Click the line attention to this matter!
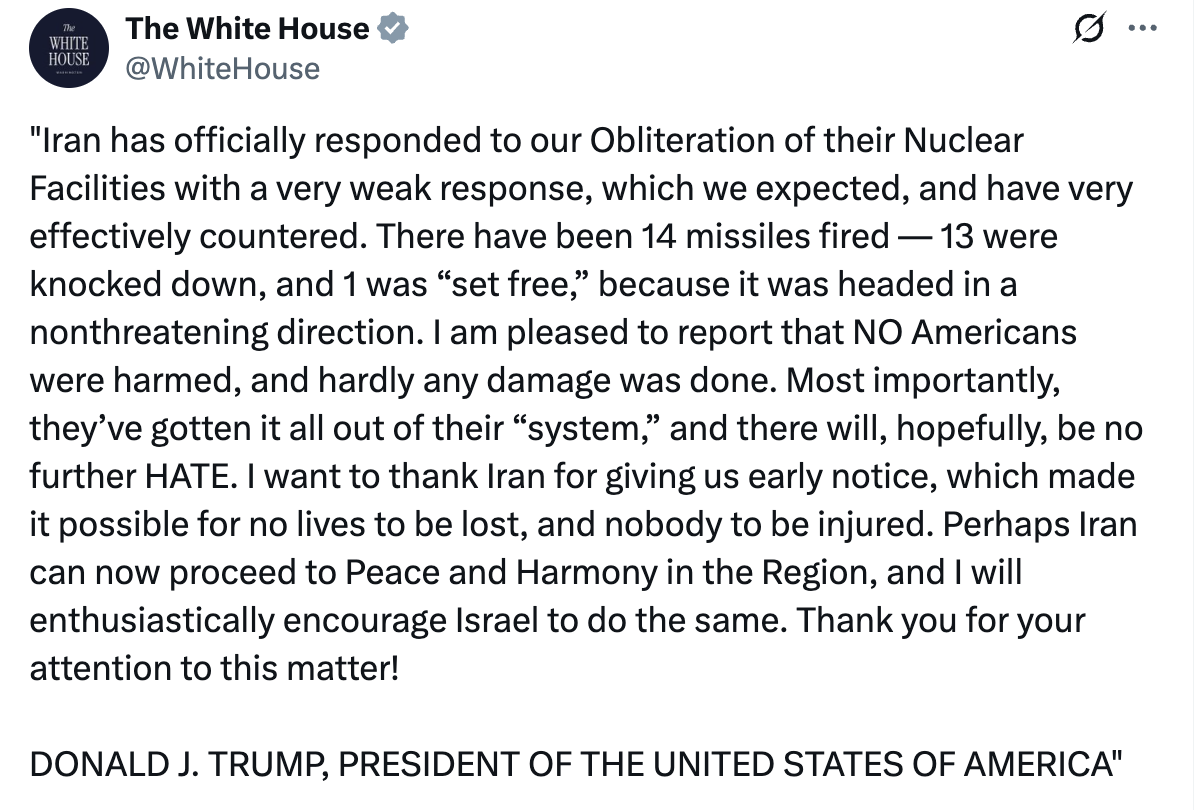The image size is (1194, 810). 214,666
